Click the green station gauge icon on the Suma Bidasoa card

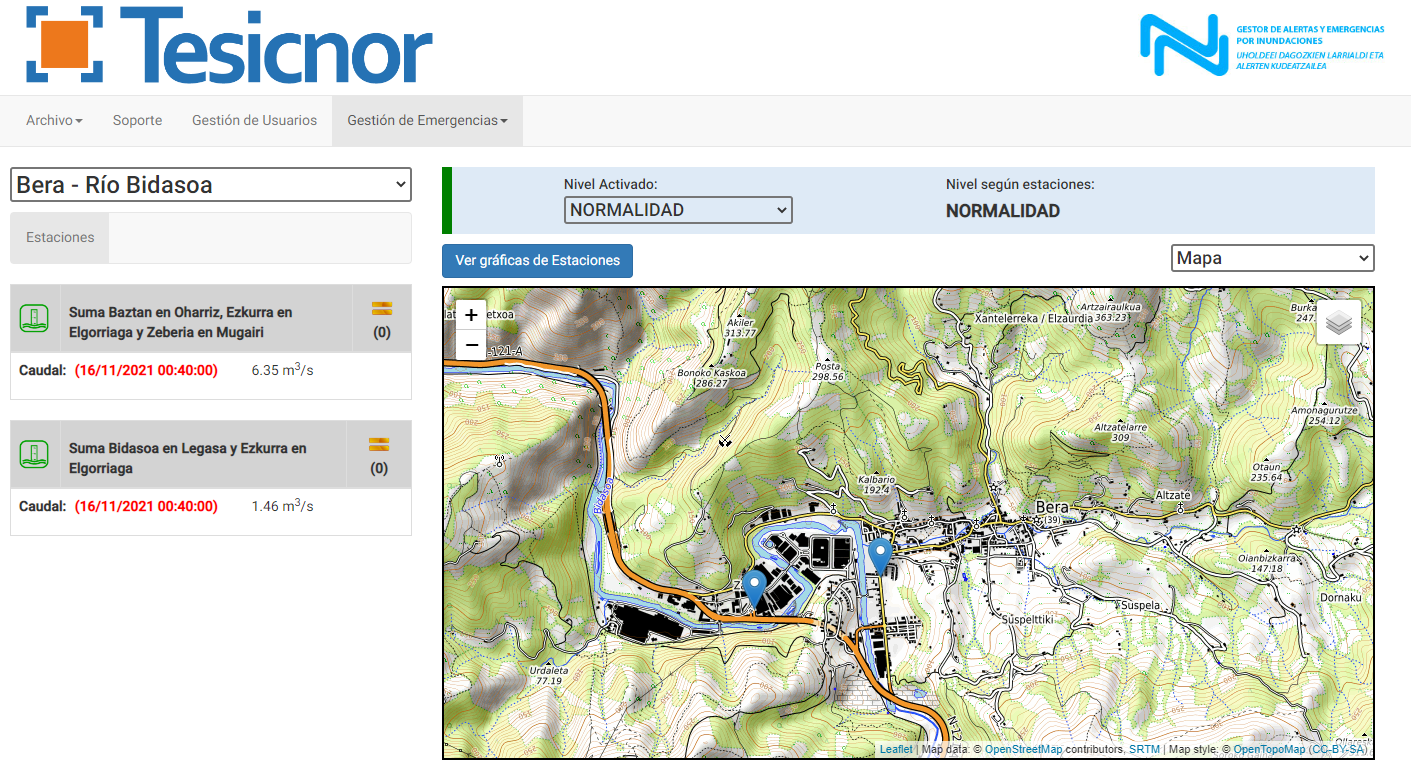[x=33, y=454]
